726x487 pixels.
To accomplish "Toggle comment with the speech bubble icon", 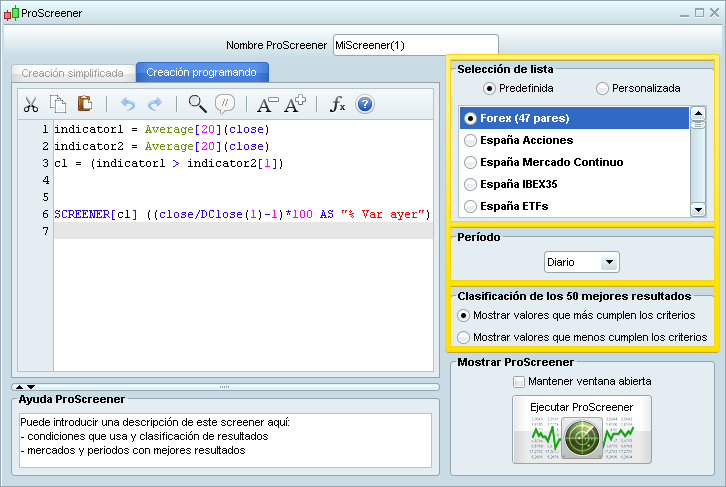I will click(x=225, y=104).
